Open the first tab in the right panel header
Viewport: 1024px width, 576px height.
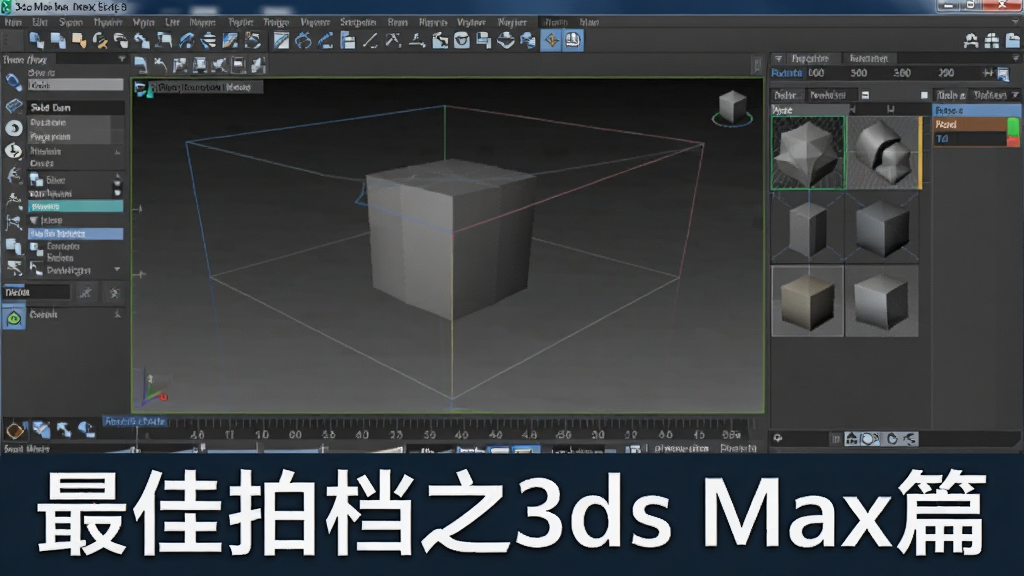pyautogui.click(x=810, y=59)
